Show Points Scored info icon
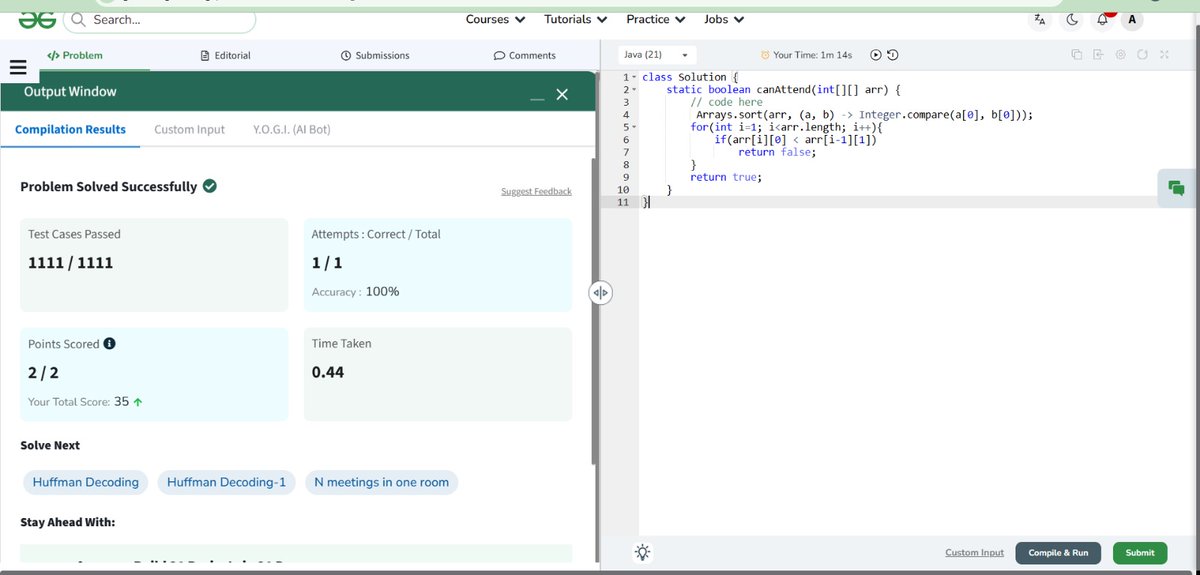The width and height of the screenshot is (1200, 575). tap(110, 343)
